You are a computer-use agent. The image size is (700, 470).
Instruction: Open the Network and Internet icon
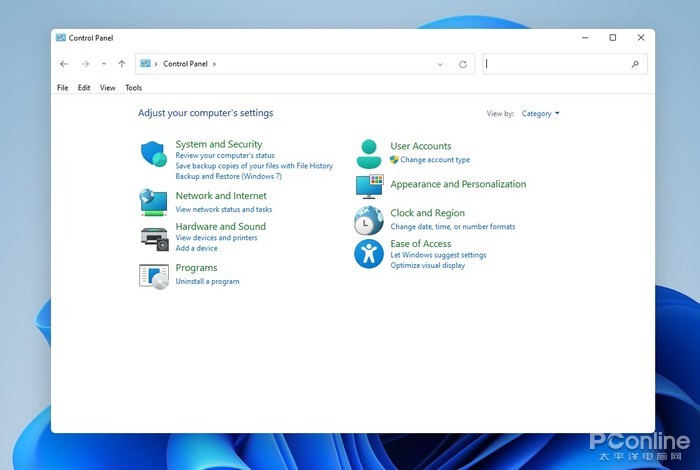(x=153, y=202)
